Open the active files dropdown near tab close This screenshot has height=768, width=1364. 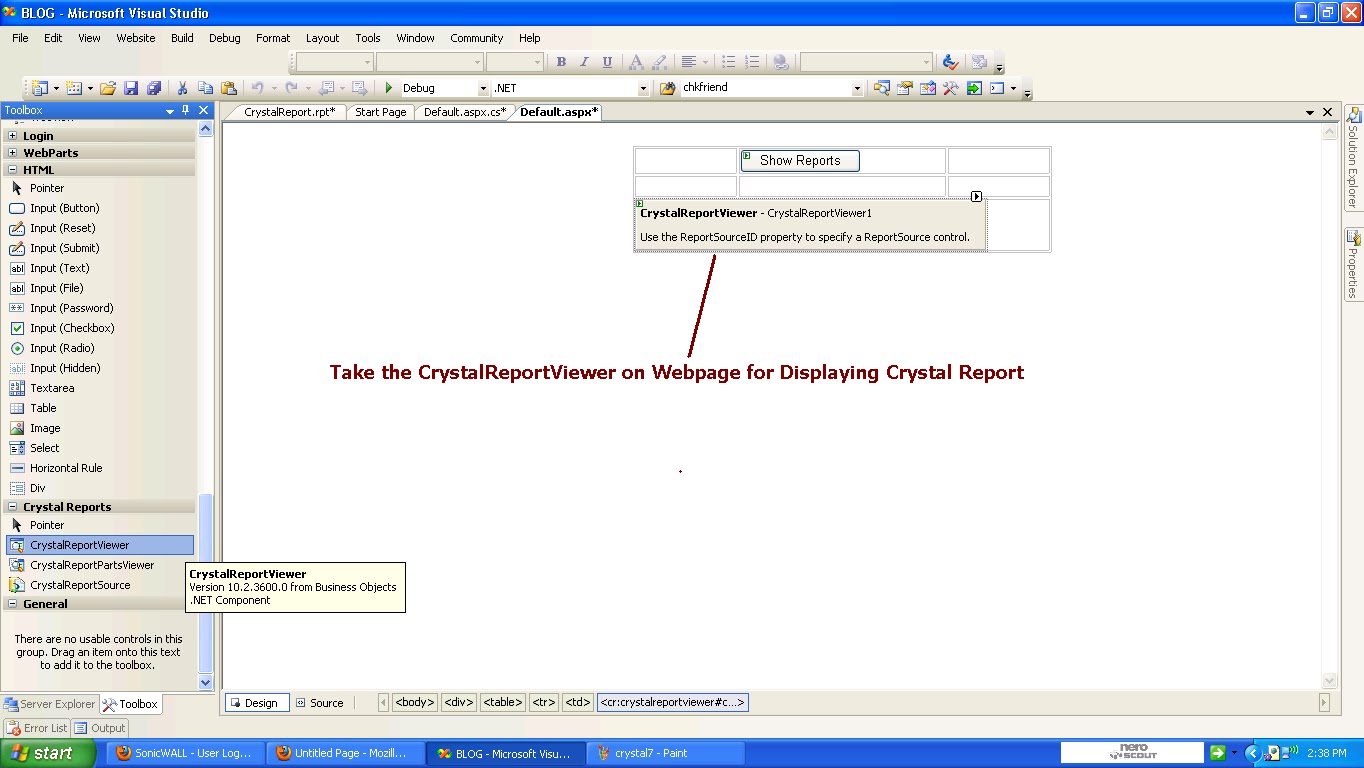pyautogui.click(x=1310, y=112)
